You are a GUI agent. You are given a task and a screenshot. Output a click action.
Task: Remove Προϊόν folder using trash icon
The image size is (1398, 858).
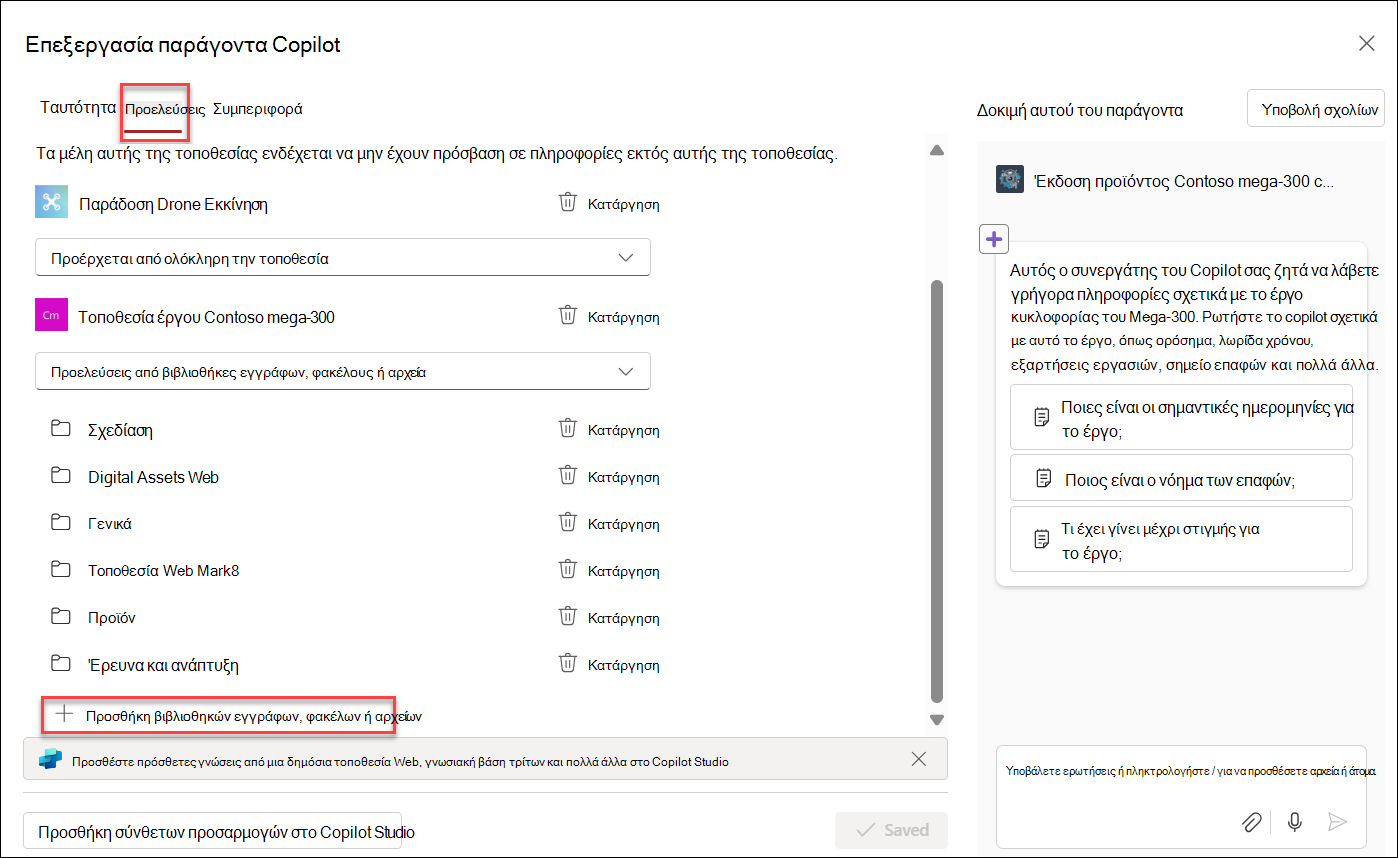(x=567, y=617)
